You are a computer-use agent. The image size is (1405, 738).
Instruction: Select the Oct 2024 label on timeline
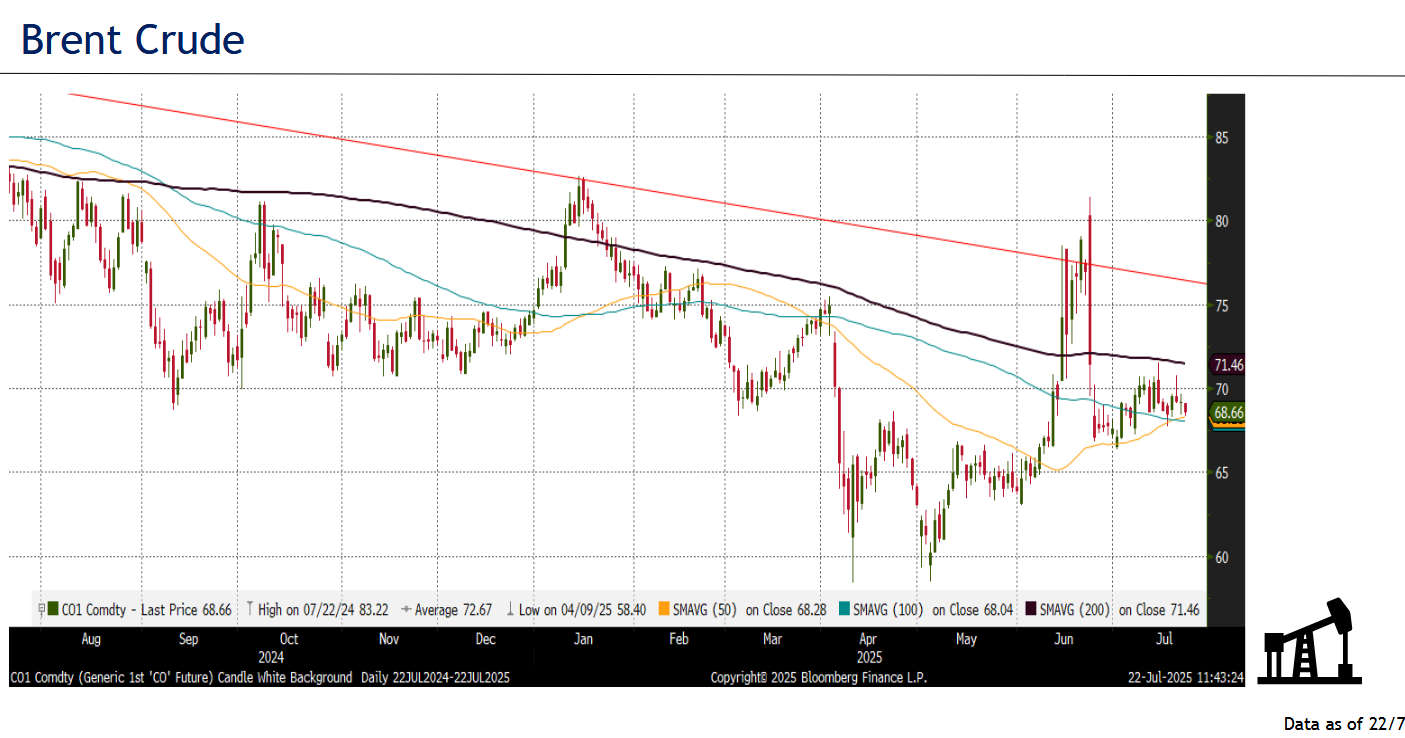[x=289, y=638]
